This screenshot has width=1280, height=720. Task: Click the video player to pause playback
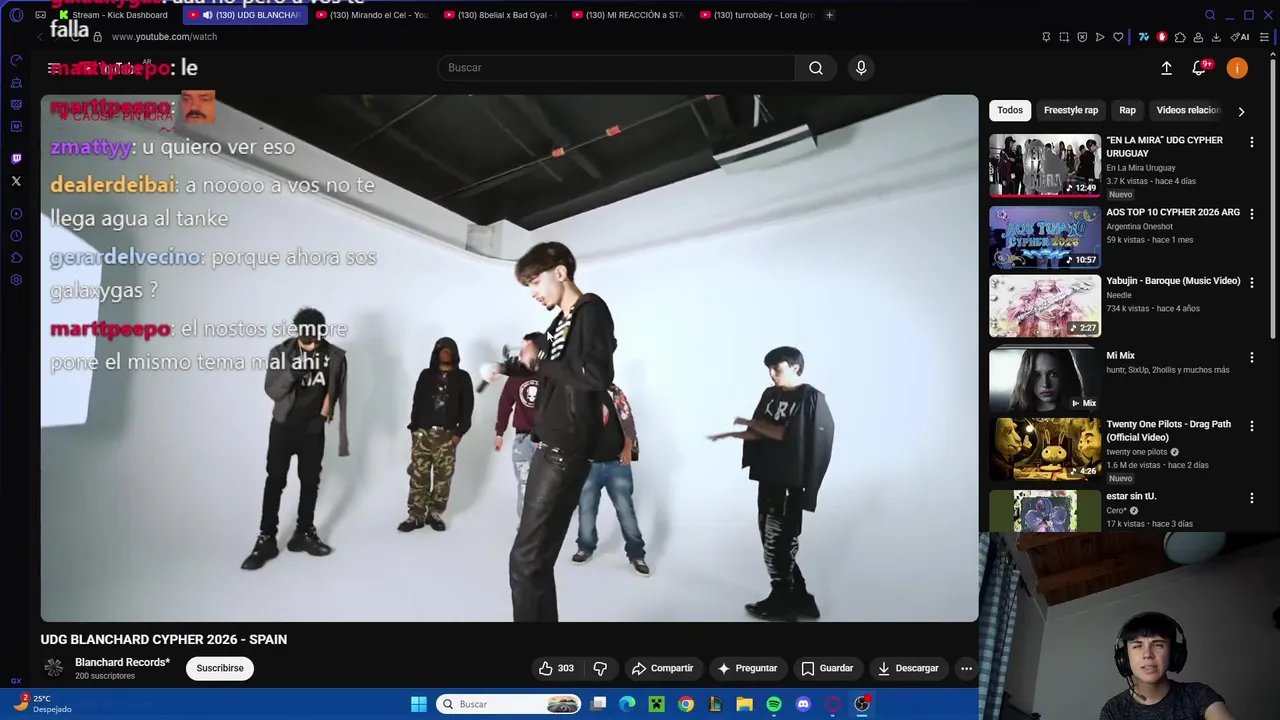pyautogui.click(x=509, y=358)
